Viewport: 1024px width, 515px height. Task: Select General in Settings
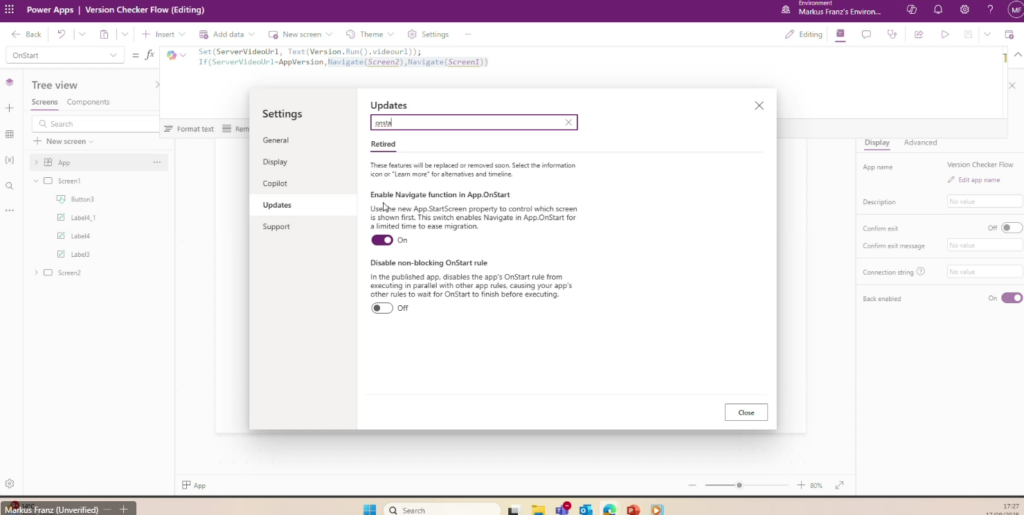click(x=276, y=140)
